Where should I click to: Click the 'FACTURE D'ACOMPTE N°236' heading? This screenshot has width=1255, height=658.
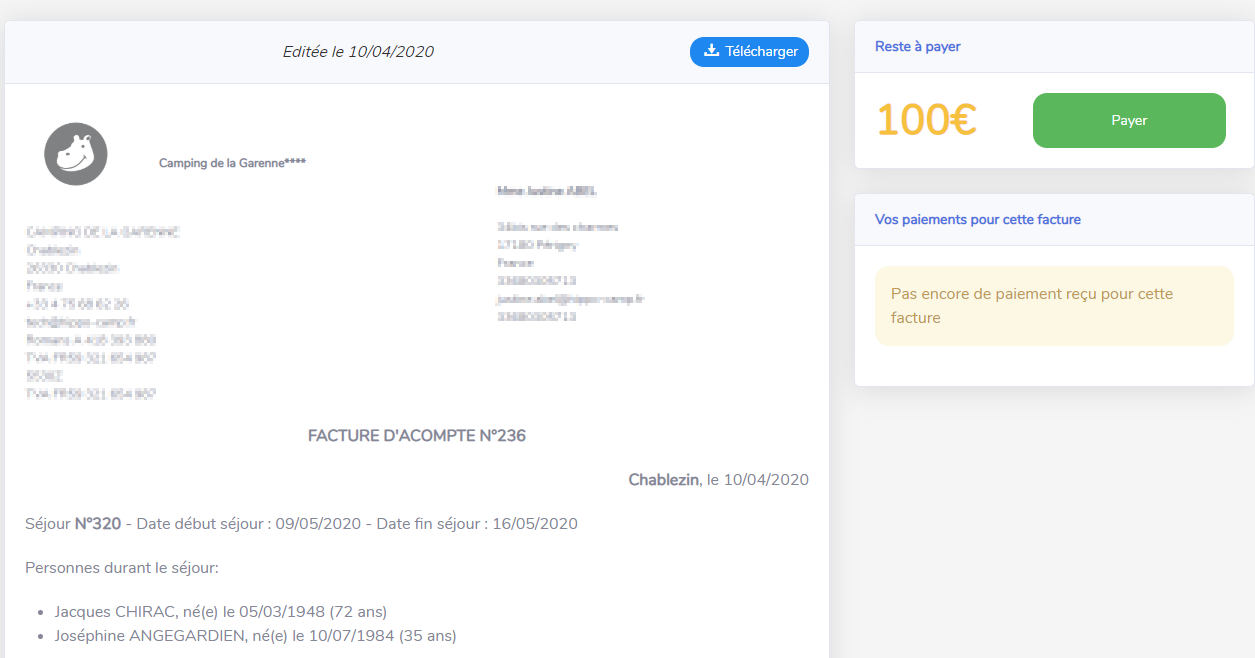tap(416, 436)
